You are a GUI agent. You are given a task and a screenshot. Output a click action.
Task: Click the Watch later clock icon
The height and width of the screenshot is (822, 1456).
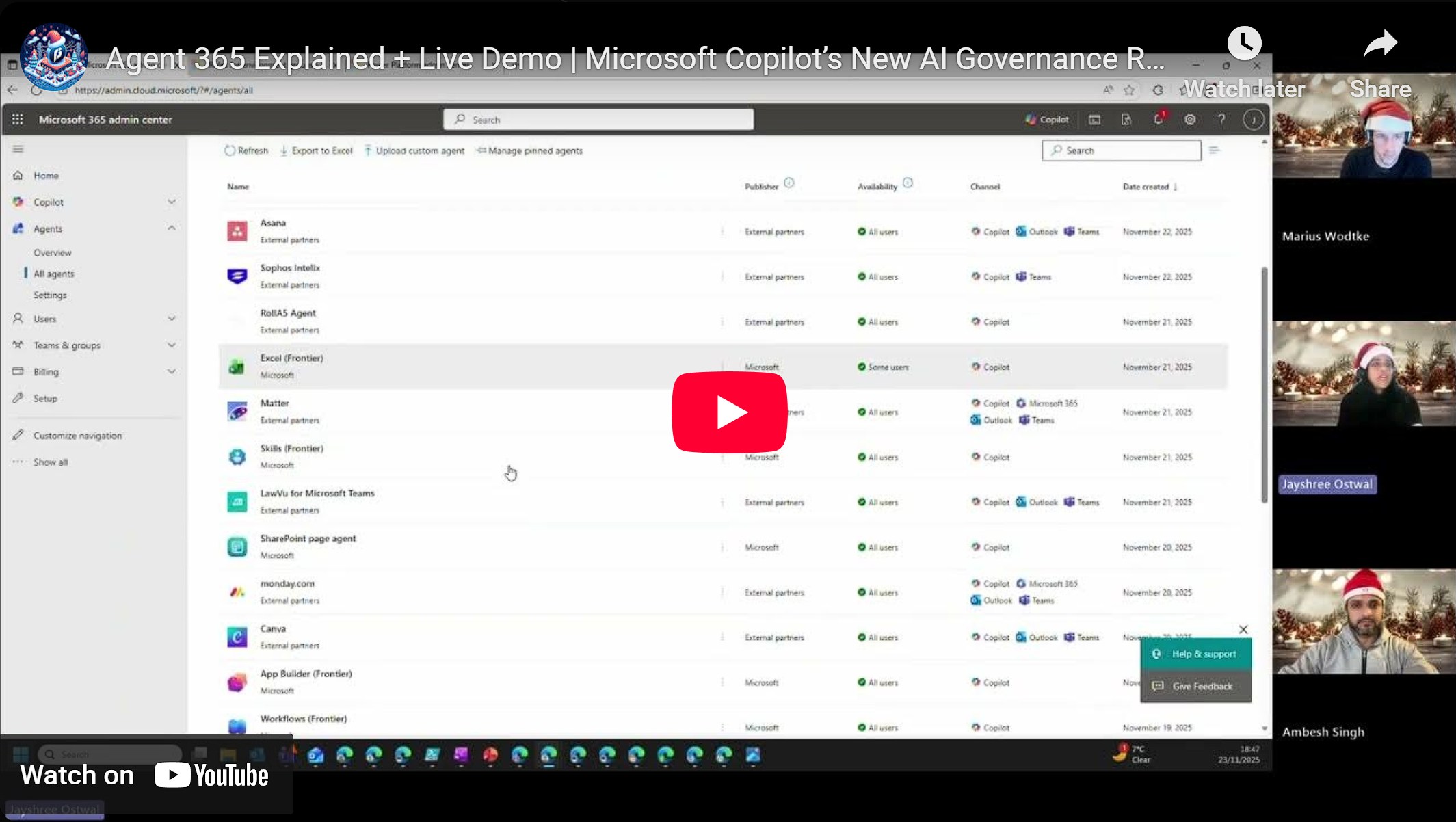click(1243, 44)
